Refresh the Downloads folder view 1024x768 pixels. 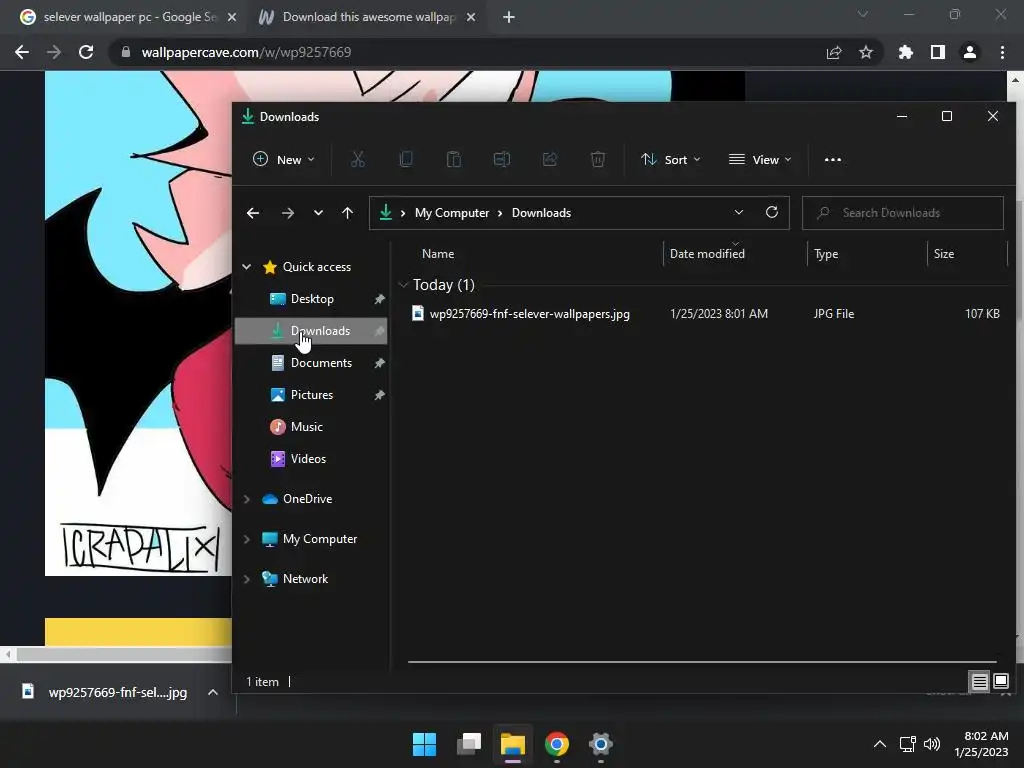coord(772,212)
